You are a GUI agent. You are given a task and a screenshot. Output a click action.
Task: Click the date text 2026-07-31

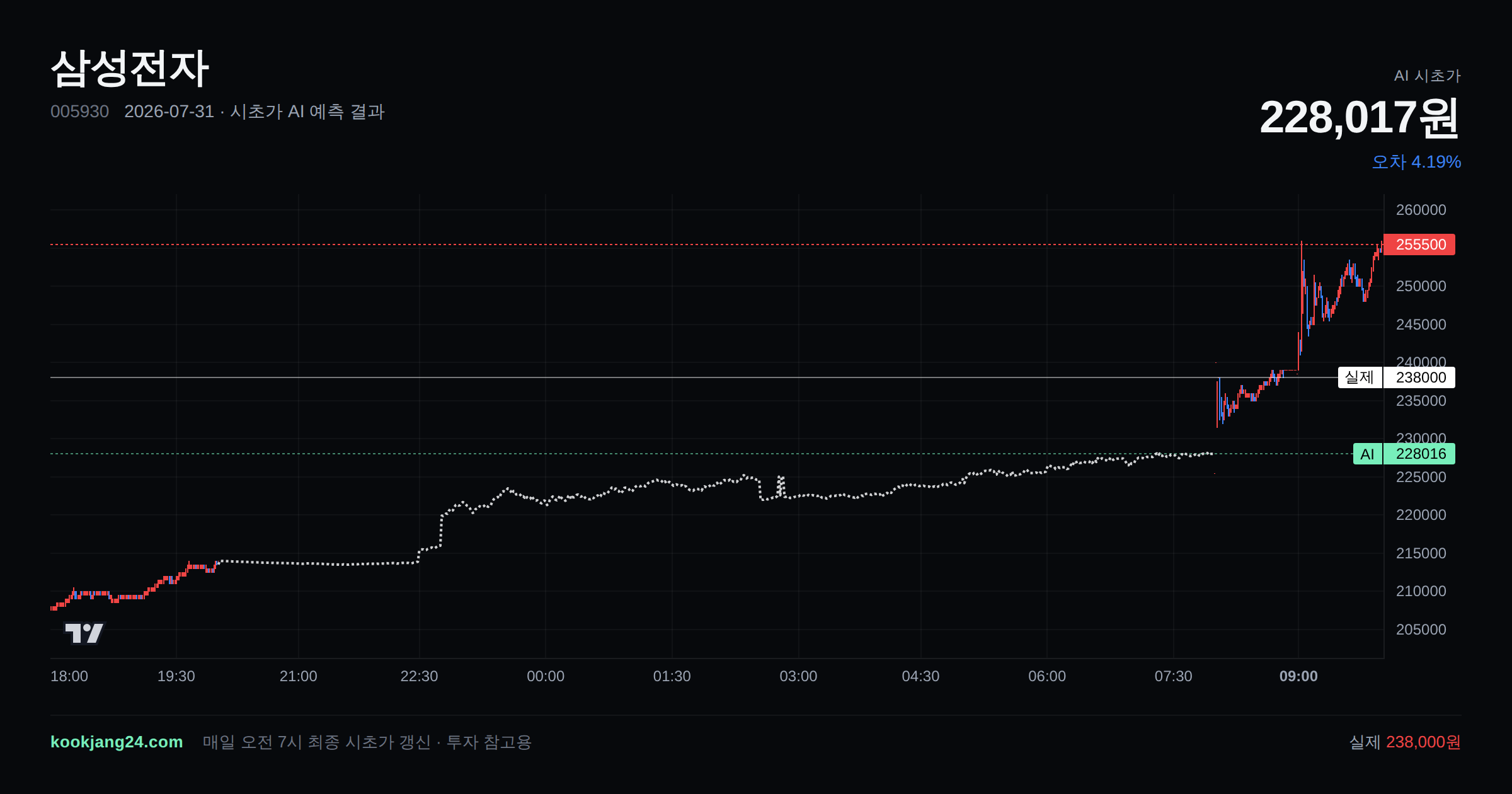pyautogui.click(x=169, y=112)
